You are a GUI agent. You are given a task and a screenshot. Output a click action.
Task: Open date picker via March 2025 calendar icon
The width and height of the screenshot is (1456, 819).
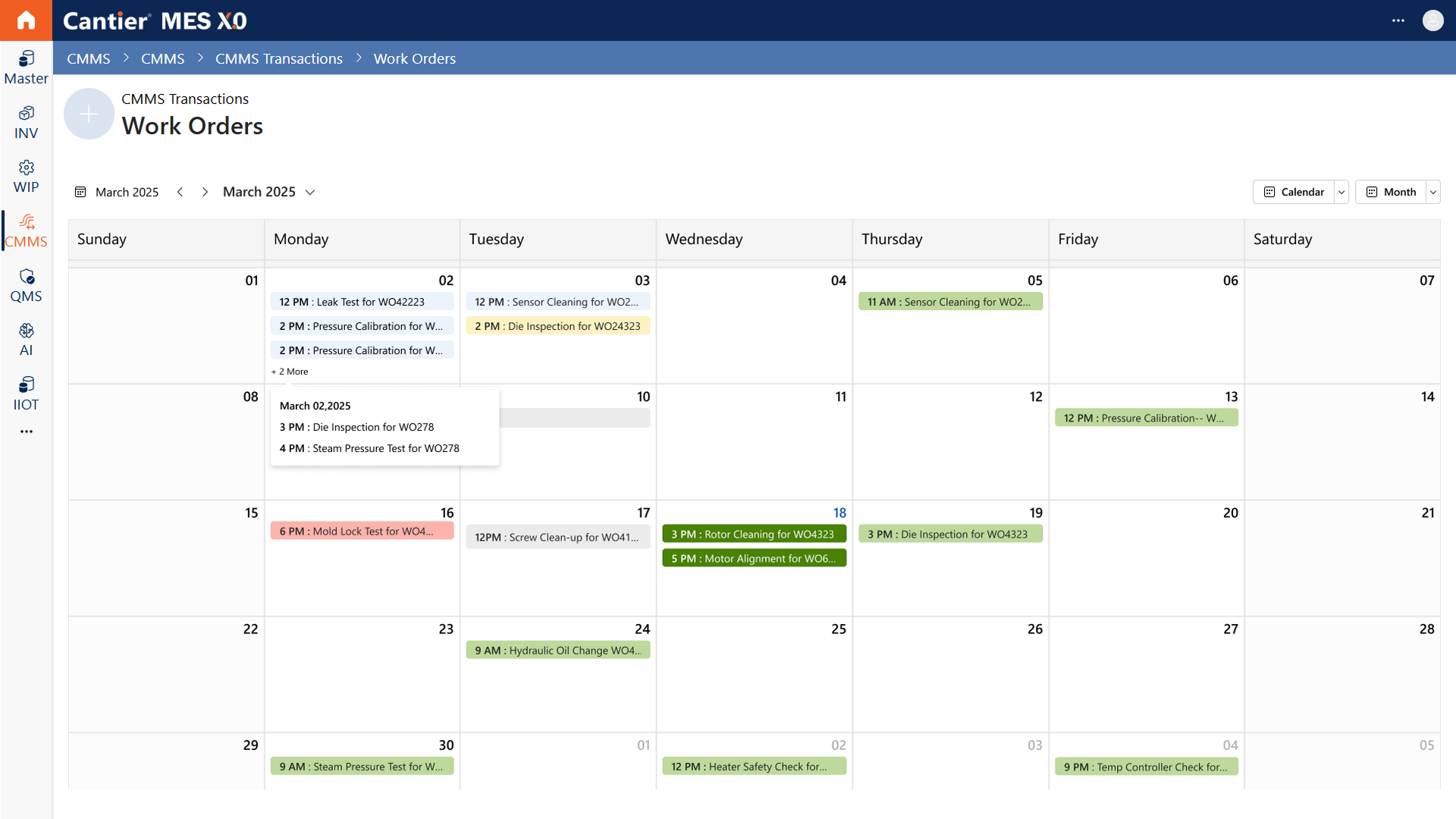click(x=80, y=192)
